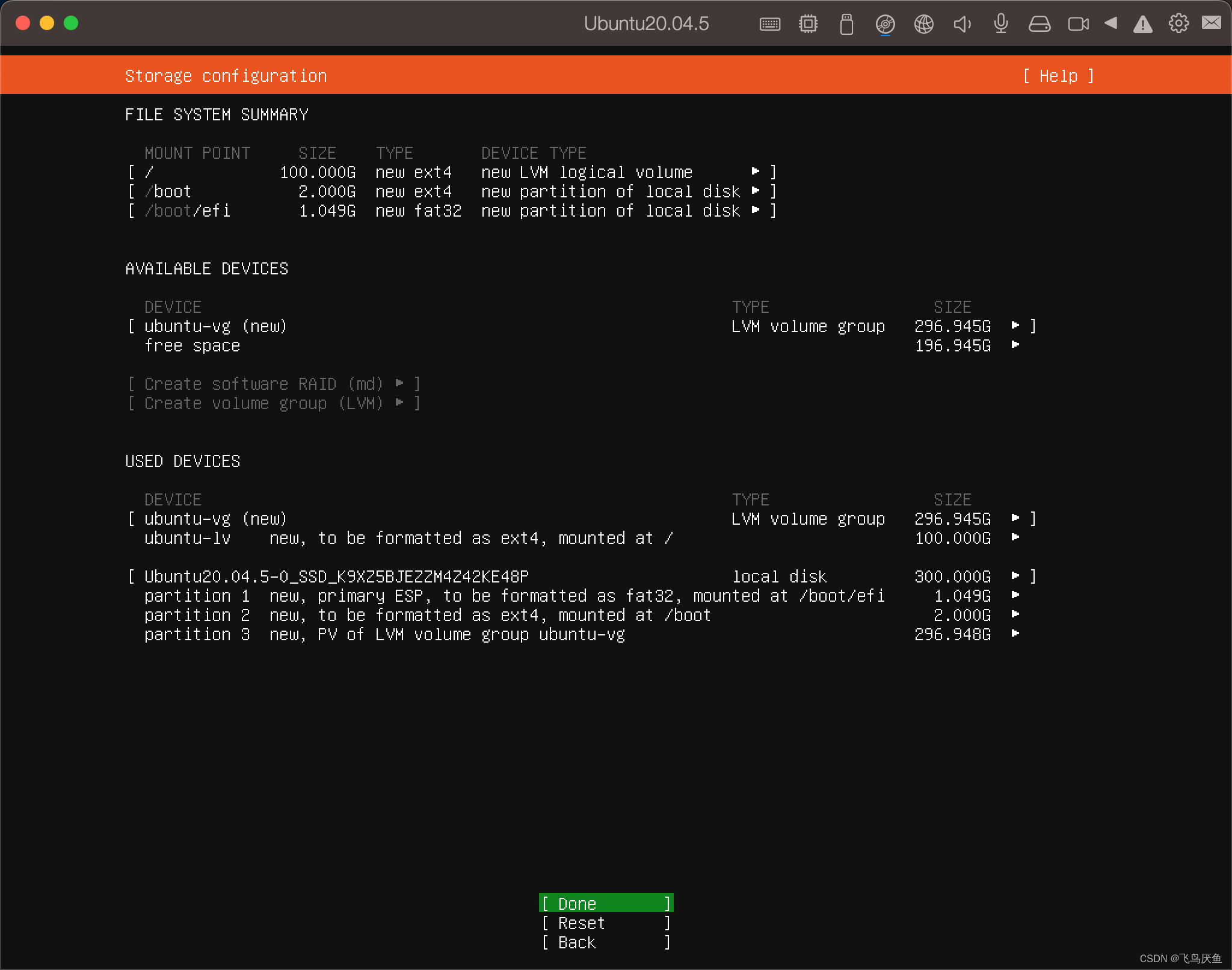This screenshot has height=970, width=1232.
Task: Open the CPU chip icon in the toolbar
Action: pyautogui.click(x=808, y=24)
